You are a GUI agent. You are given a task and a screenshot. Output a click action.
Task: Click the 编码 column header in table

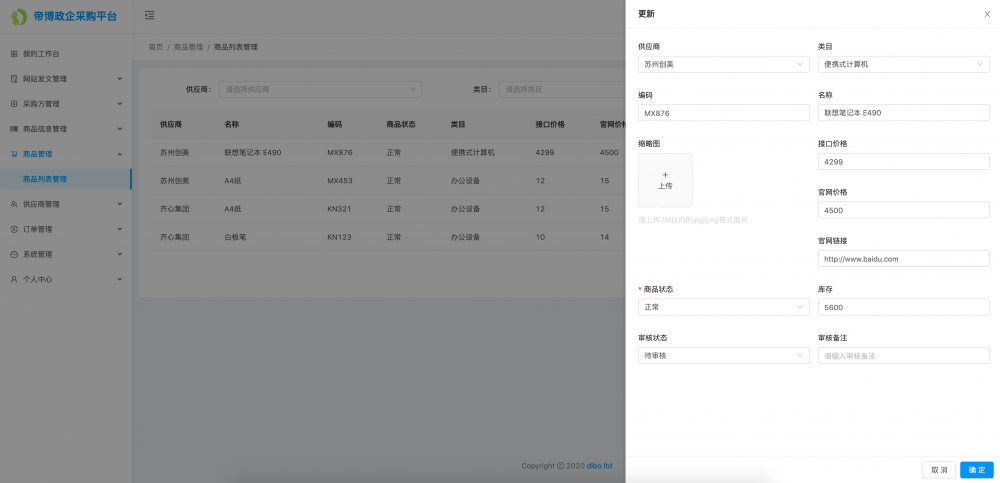click(x=335, y=124)
